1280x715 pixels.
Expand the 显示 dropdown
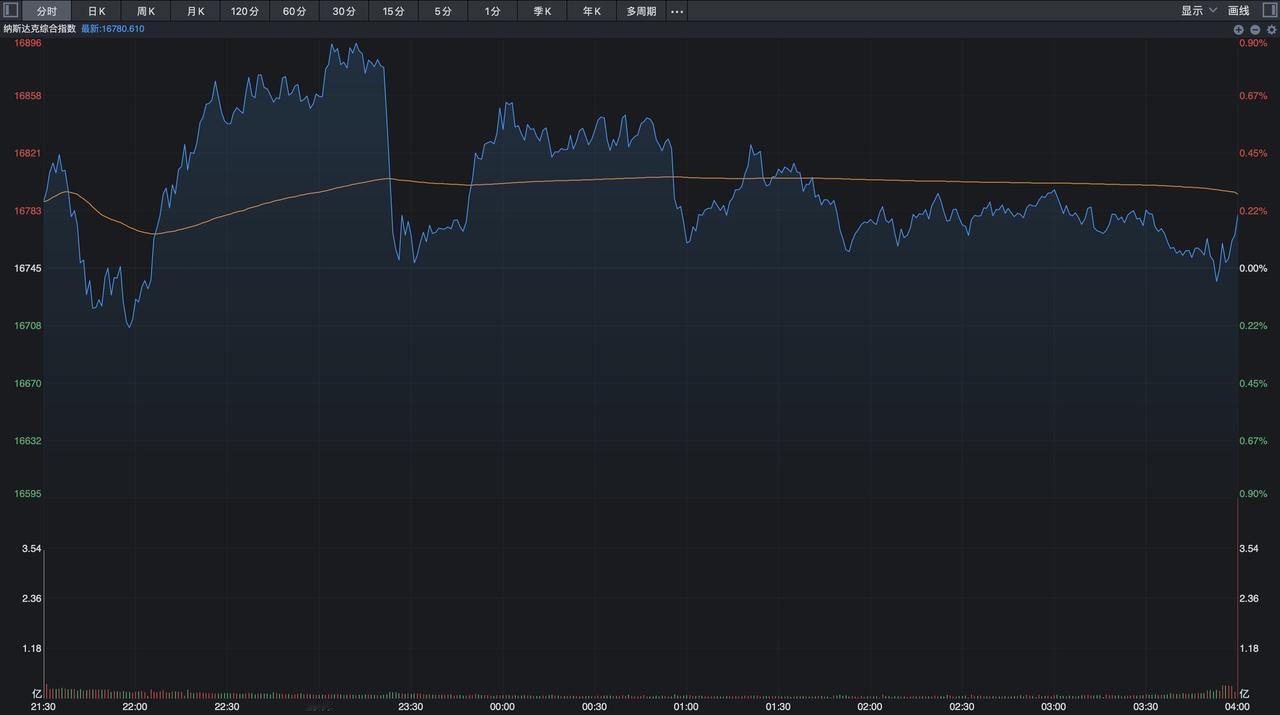click(1199, 11)
